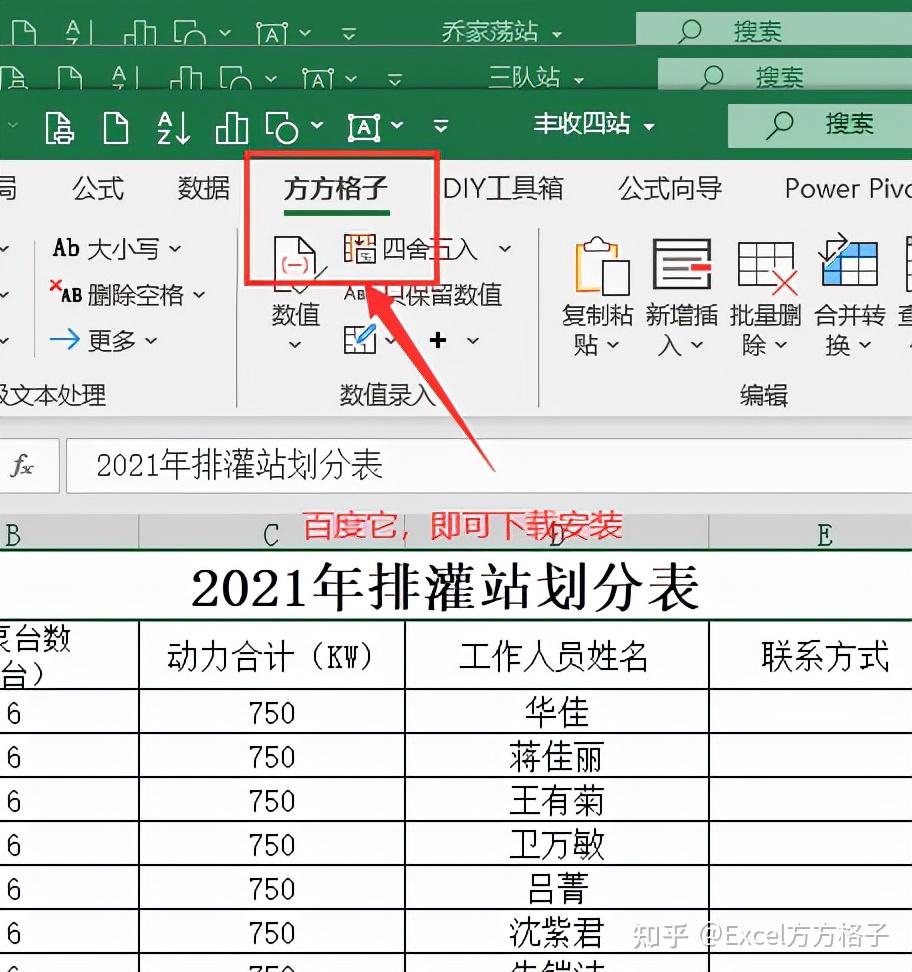
Task: Open 大小写 case dropdown
Action: (117, 249)
